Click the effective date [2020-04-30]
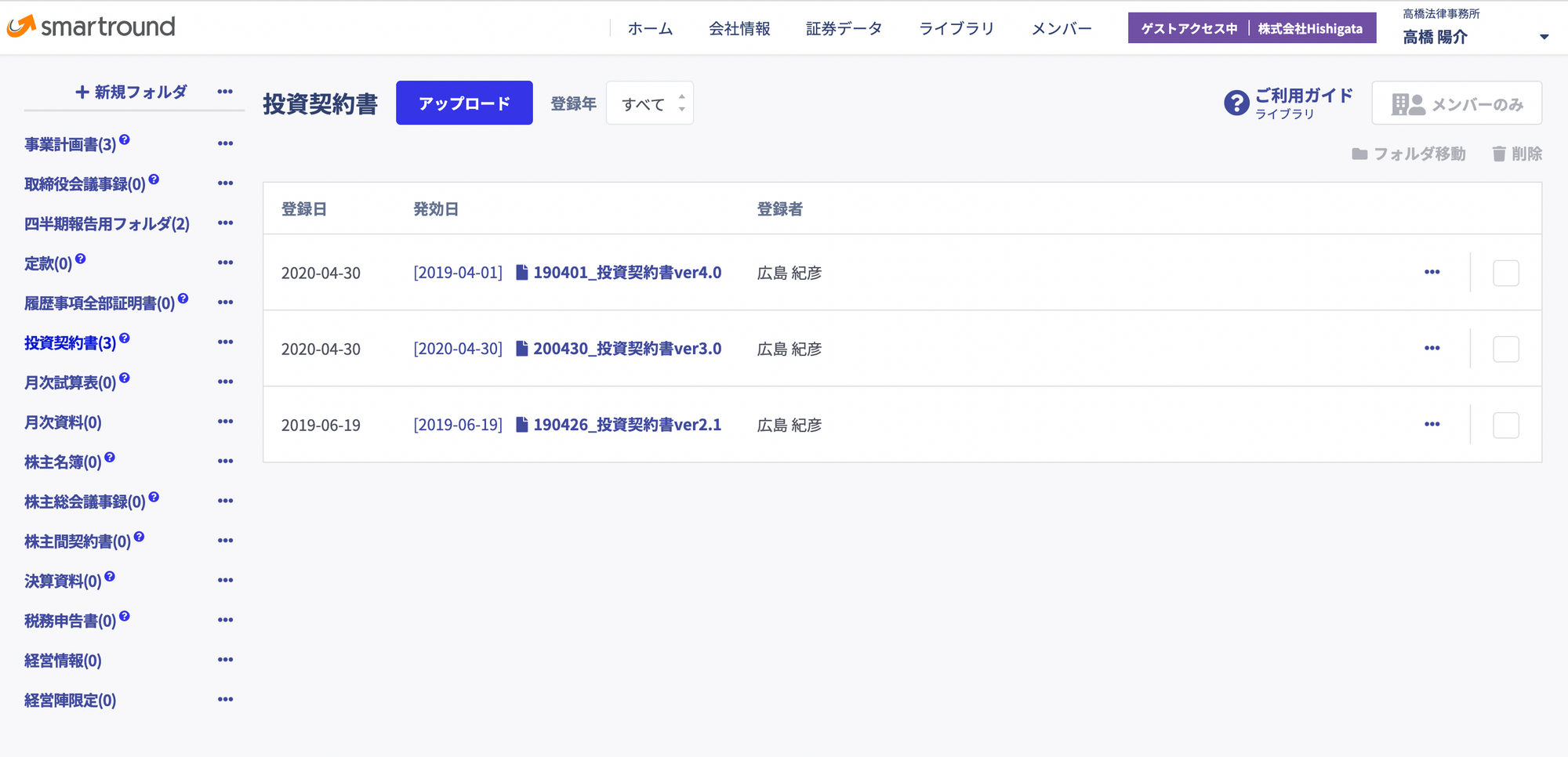 pos(458,349)
